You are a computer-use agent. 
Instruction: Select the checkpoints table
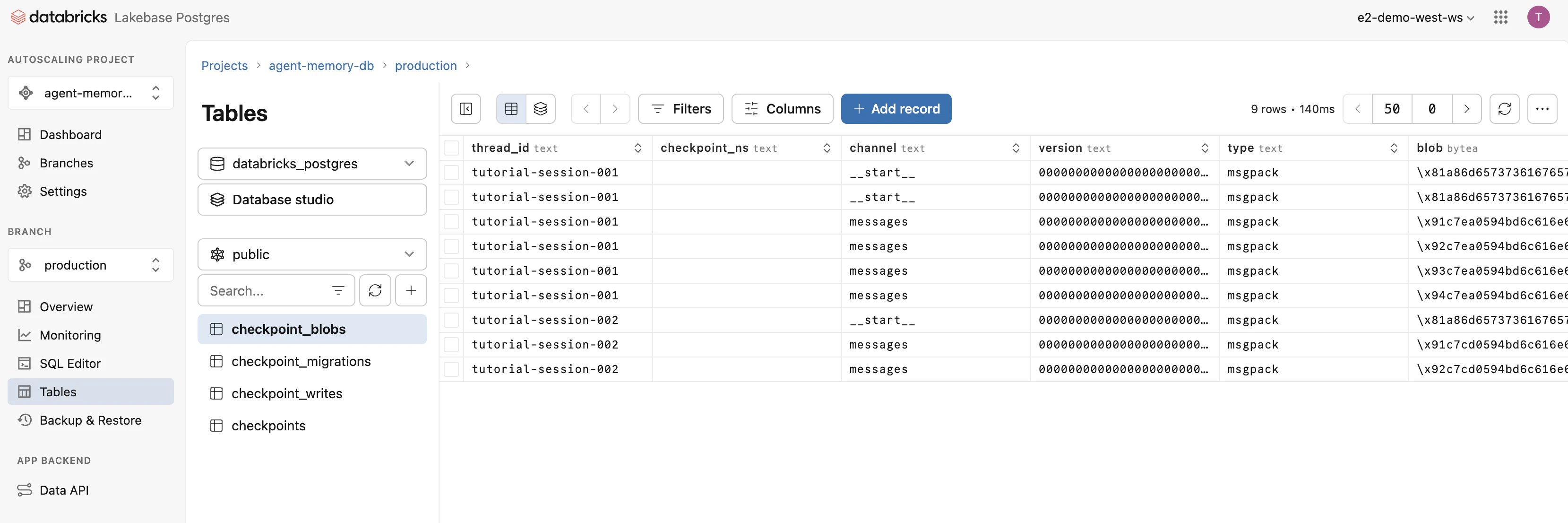pyautogui.click(x=312, y=426)
